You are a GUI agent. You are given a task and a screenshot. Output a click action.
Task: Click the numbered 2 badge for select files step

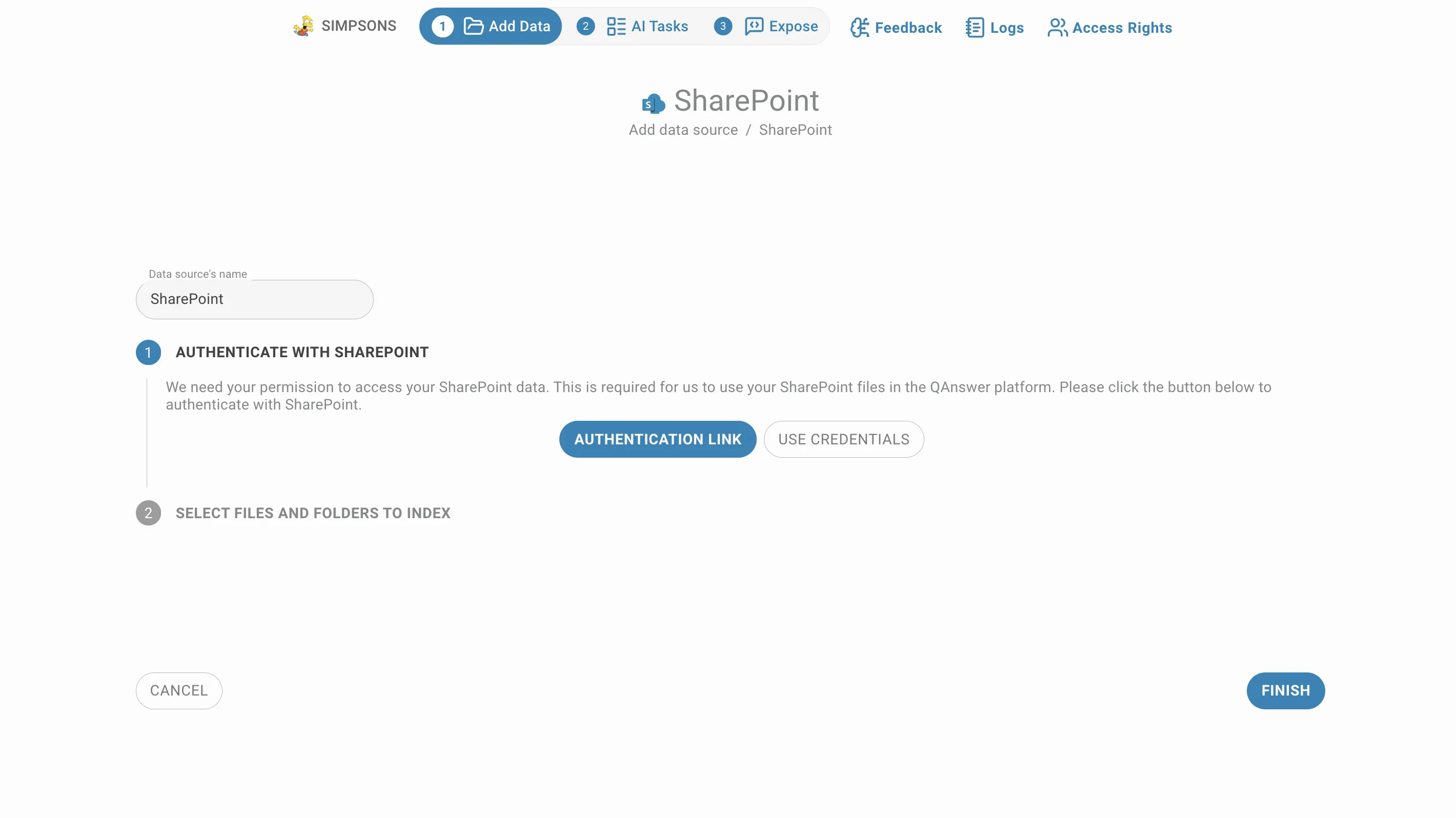click(148, 513)
